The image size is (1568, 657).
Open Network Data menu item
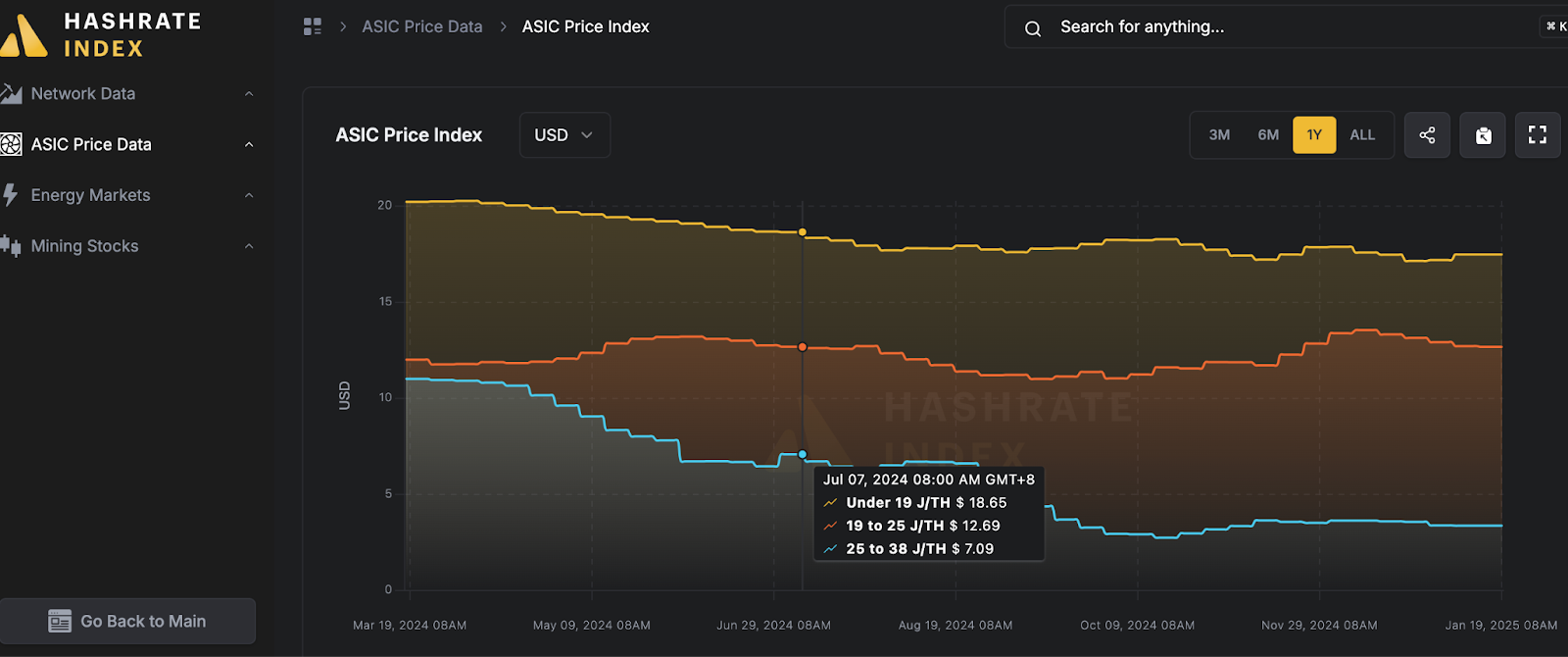[128, 94]
